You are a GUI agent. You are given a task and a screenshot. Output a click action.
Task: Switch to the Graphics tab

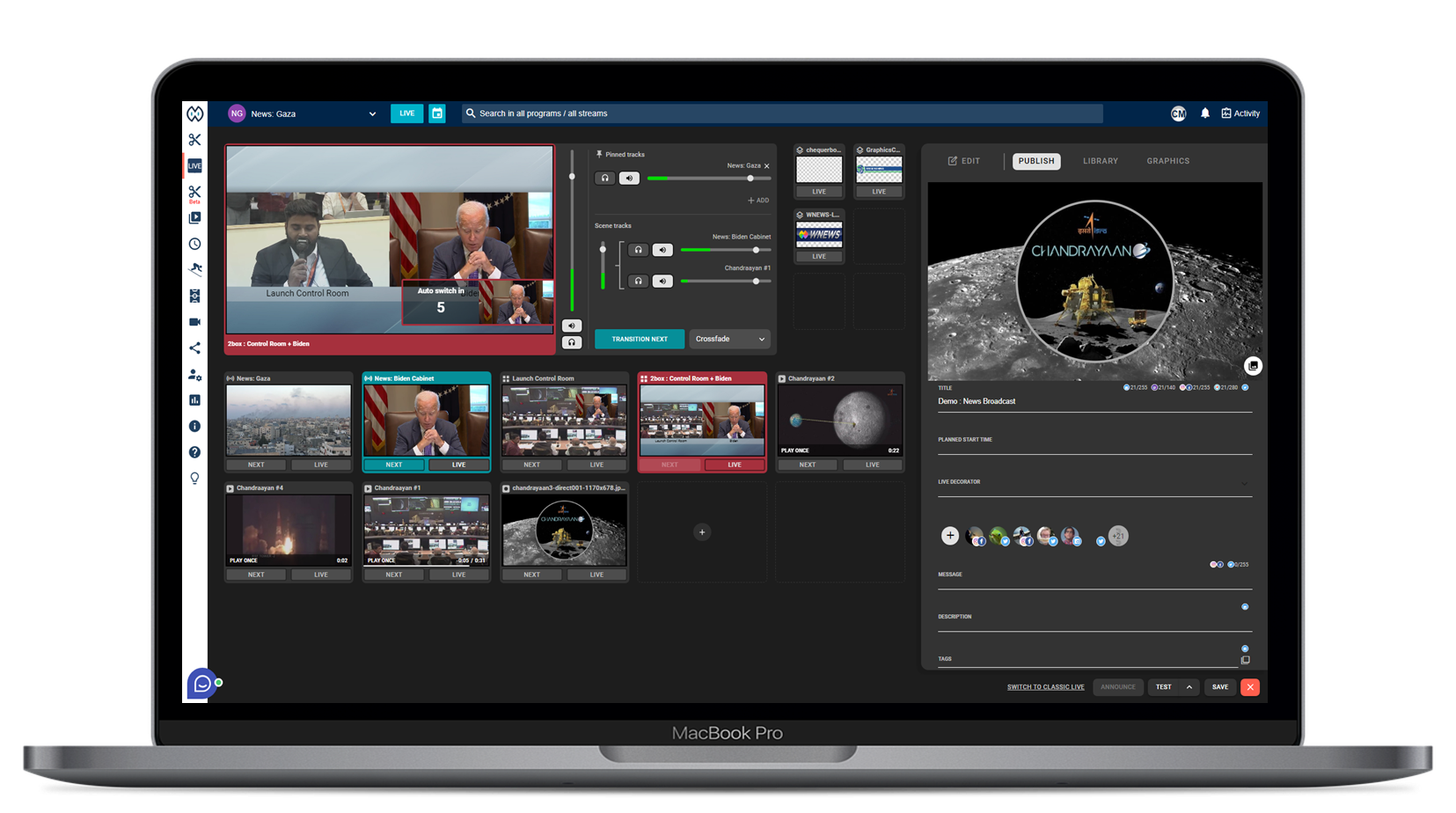click(1167, 161)
